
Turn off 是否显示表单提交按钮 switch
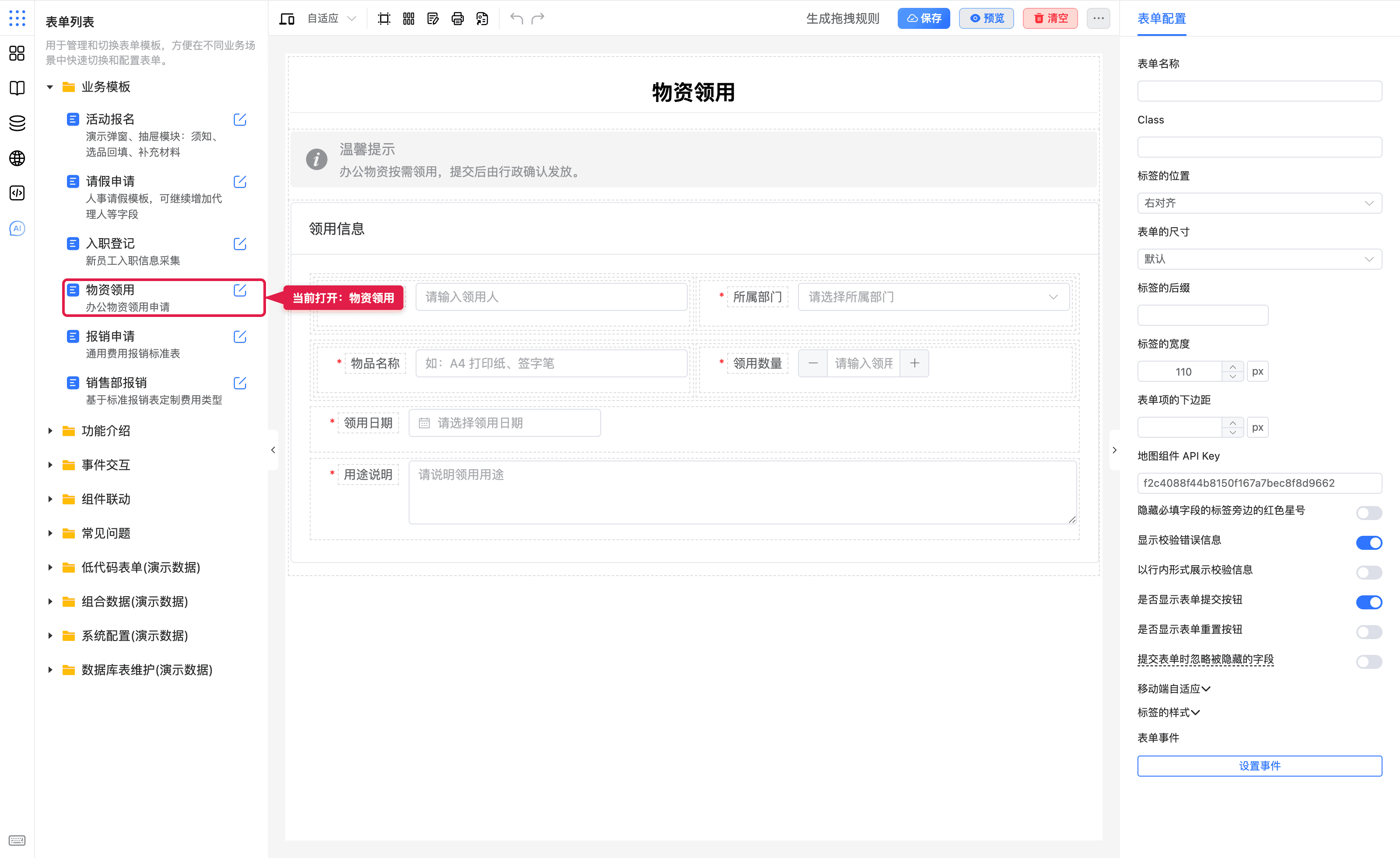1369,602
